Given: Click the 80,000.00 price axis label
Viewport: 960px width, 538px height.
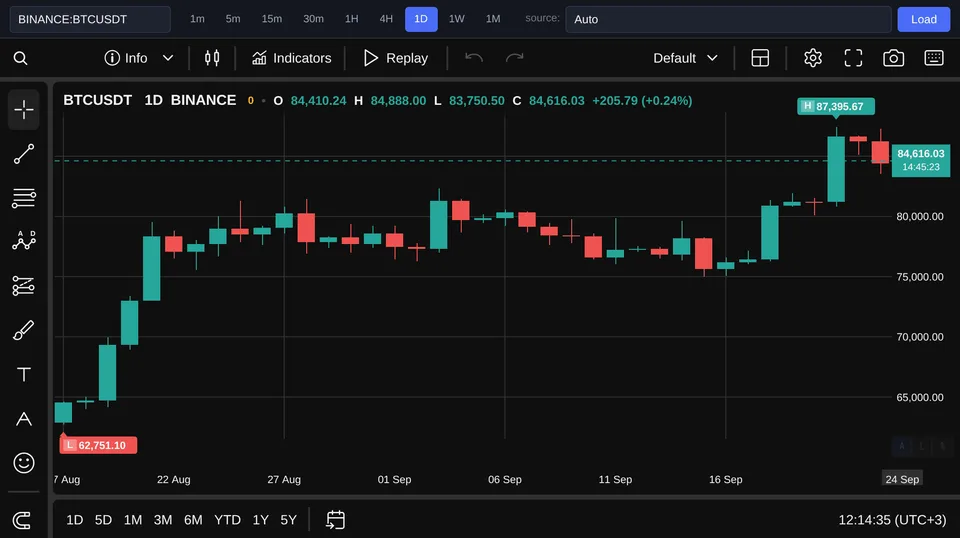Looking at the screenshot, I should tap(920, 216).
